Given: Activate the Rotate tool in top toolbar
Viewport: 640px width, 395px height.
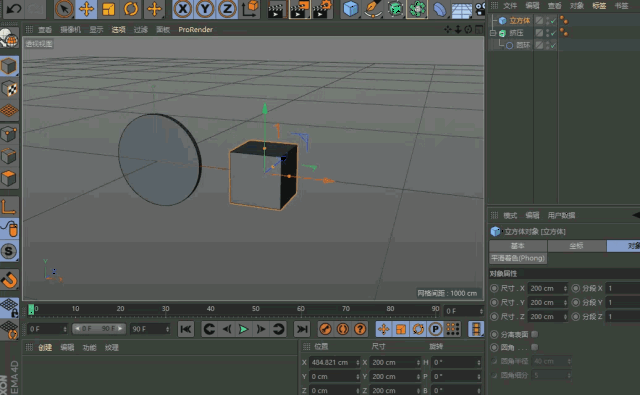Looking at the screenshot, I should point(131,9).
